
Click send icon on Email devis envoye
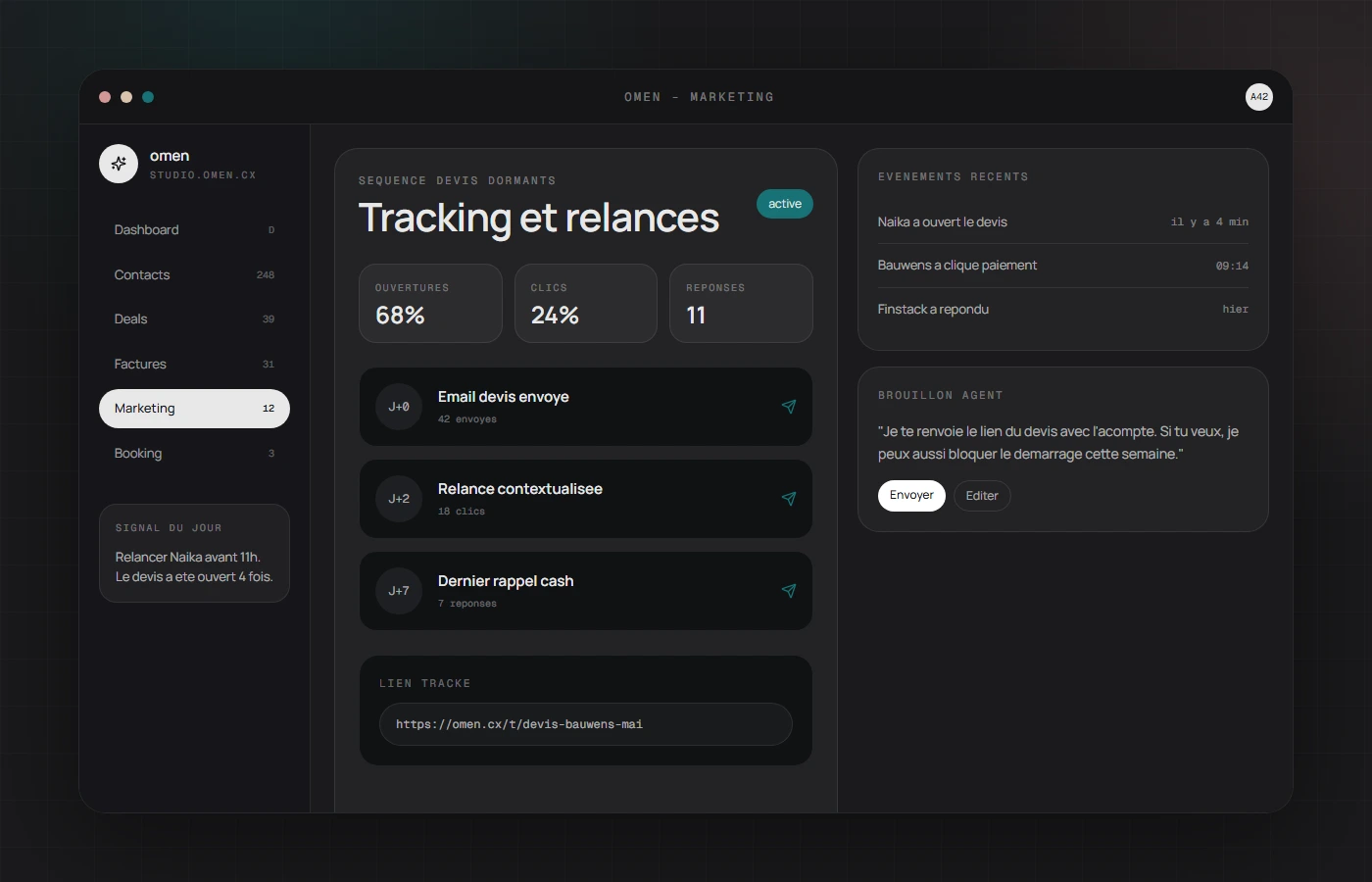click(789, 407)
